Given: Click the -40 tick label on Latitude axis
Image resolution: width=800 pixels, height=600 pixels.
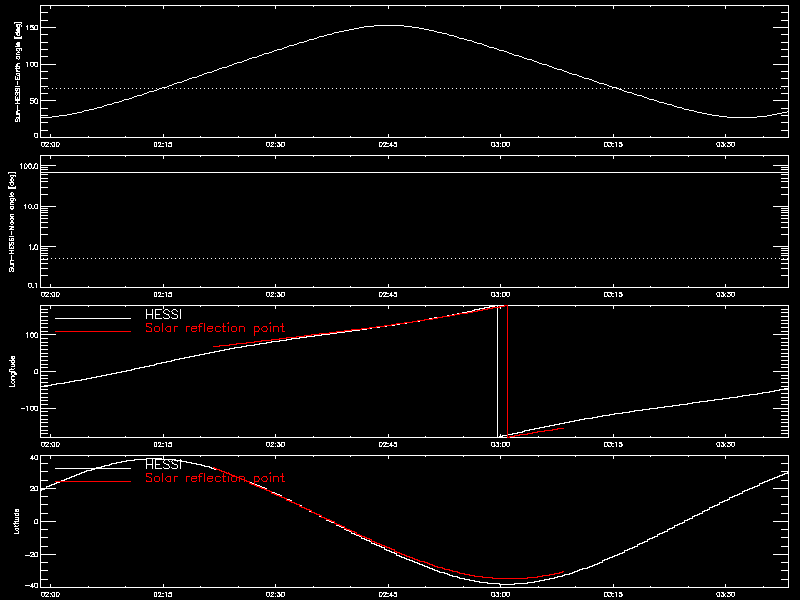Looking at the screenshot, I should 33,585.
